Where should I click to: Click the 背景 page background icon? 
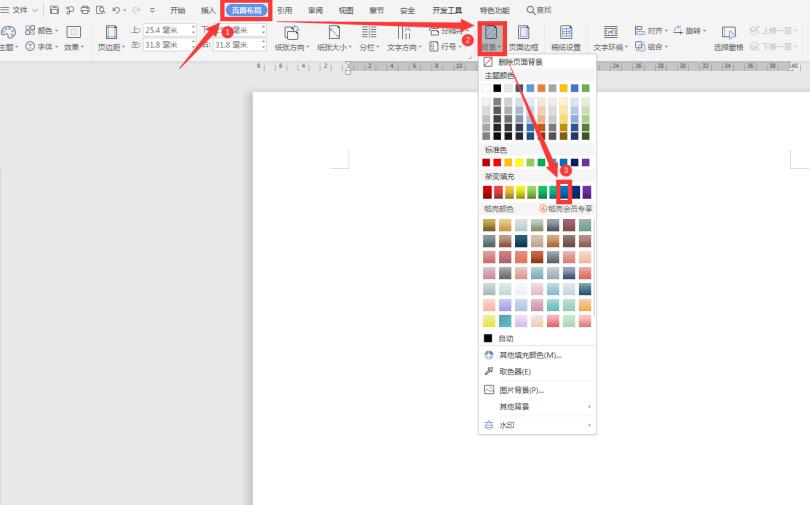coord(491,38)
